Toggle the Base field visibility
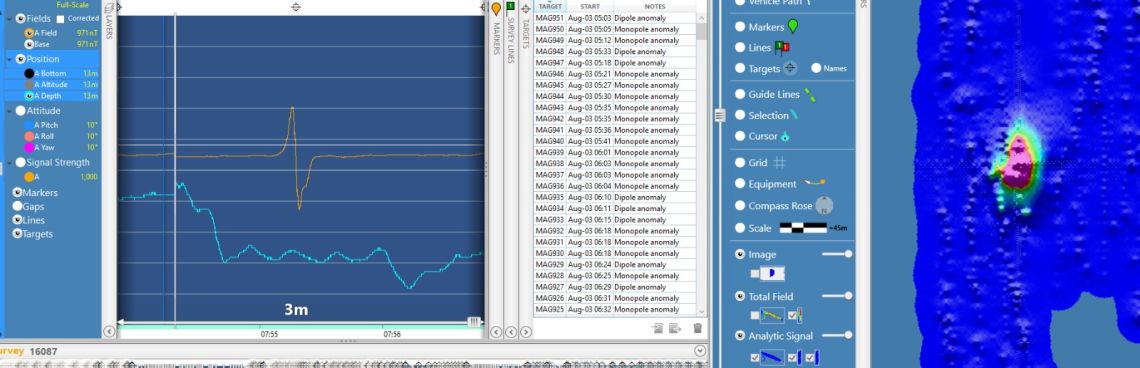Screen dimensions: 1140x368 (x=29, y=44)
